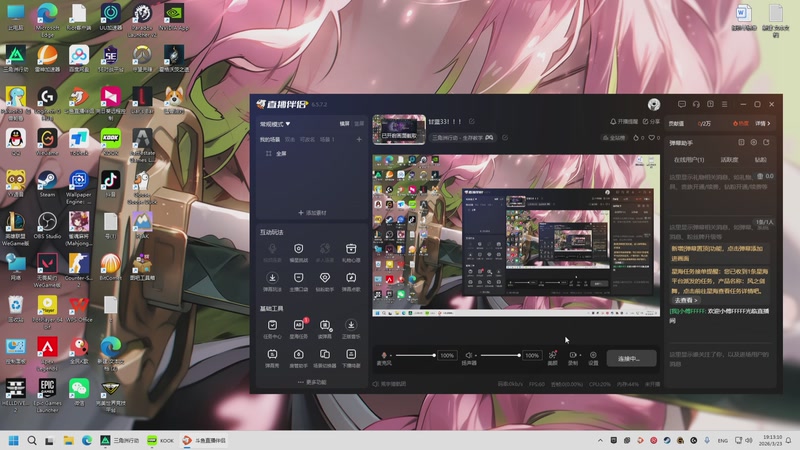Click stream cover thumbnail
Screen dimensions: 800x450
(x=399, y=129)
